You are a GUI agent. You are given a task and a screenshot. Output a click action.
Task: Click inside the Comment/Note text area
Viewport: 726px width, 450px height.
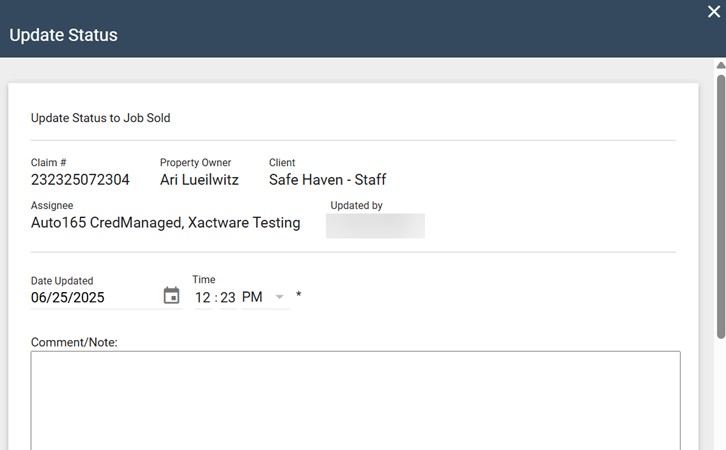click(355, 400)
